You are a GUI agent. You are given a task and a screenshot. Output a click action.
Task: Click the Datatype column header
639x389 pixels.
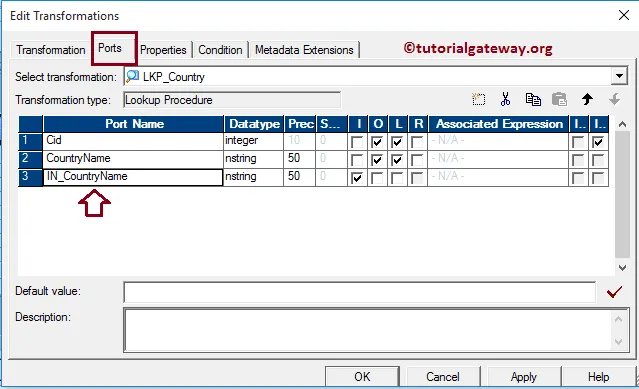click(253, 124)
